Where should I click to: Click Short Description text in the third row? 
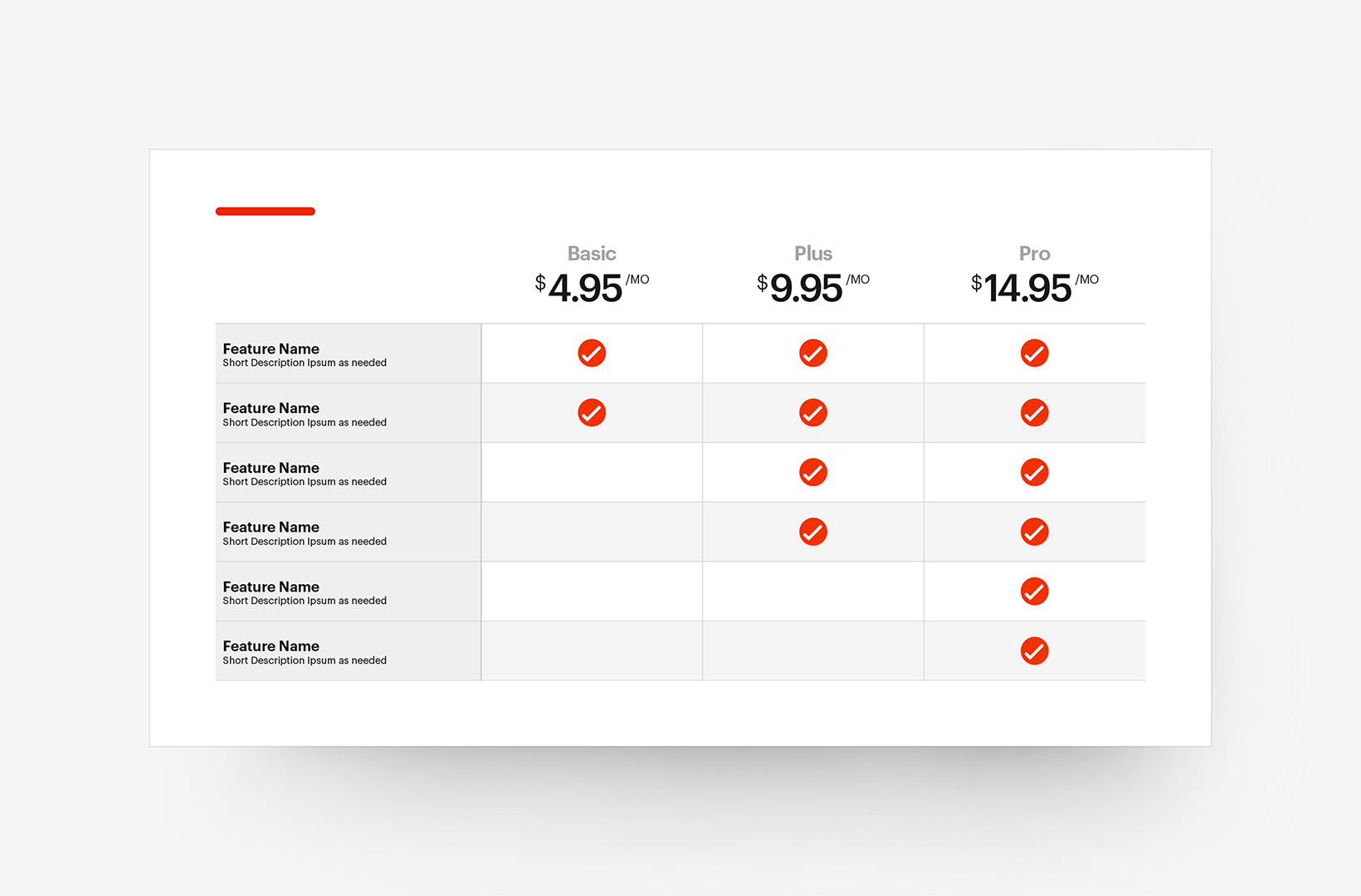point(305,481)
